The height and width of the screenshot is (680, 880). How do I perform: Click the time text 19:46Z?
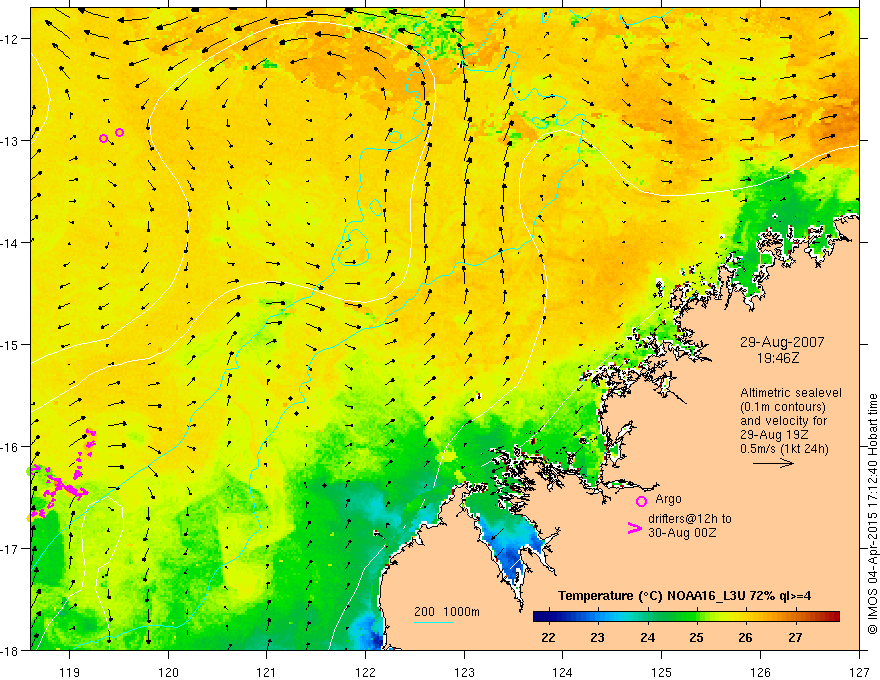coord(778,357)
